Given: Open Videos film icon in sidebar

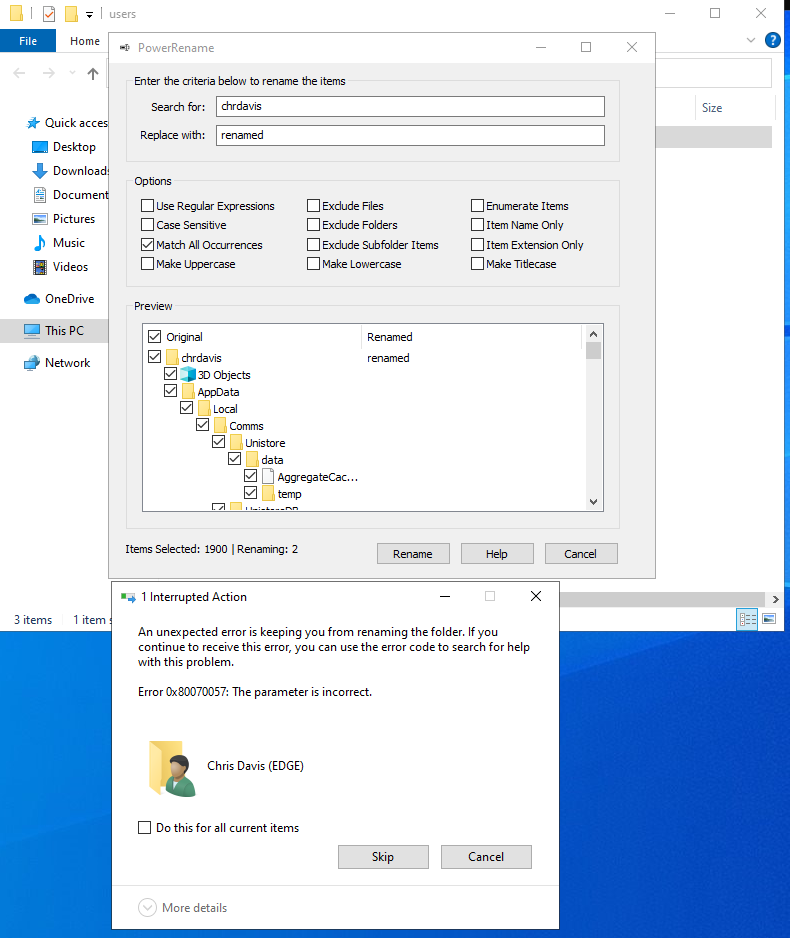Looking at the screenshot, I should pos(39,267).
